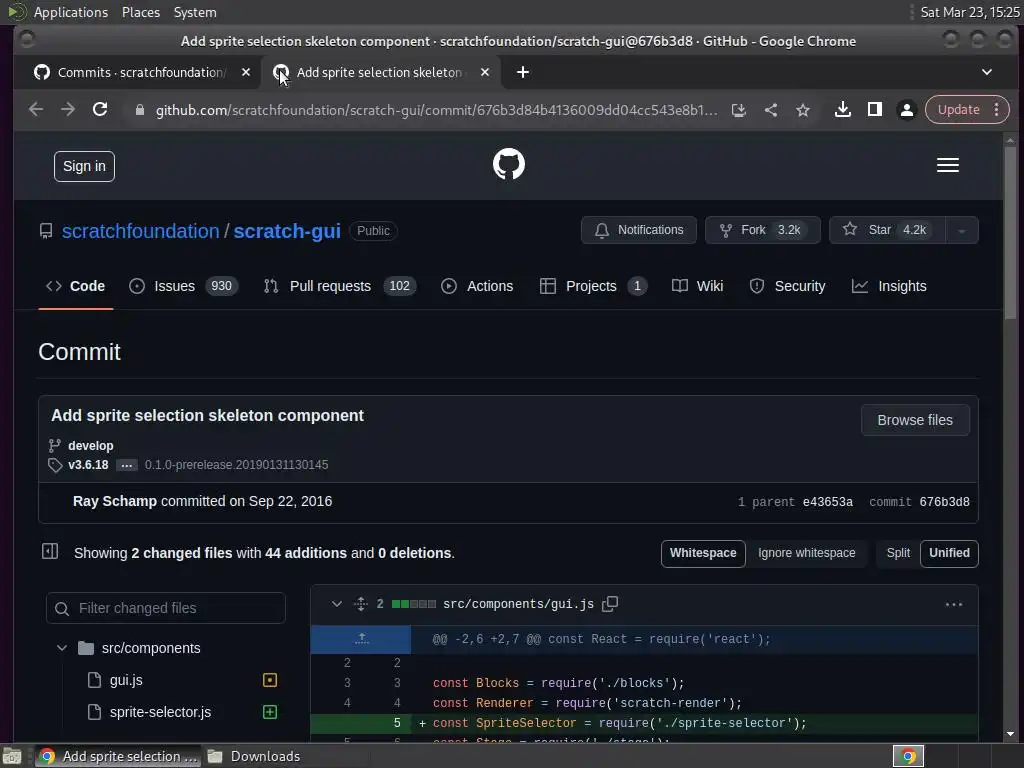Open the Code tab

[x=76, y=286]
